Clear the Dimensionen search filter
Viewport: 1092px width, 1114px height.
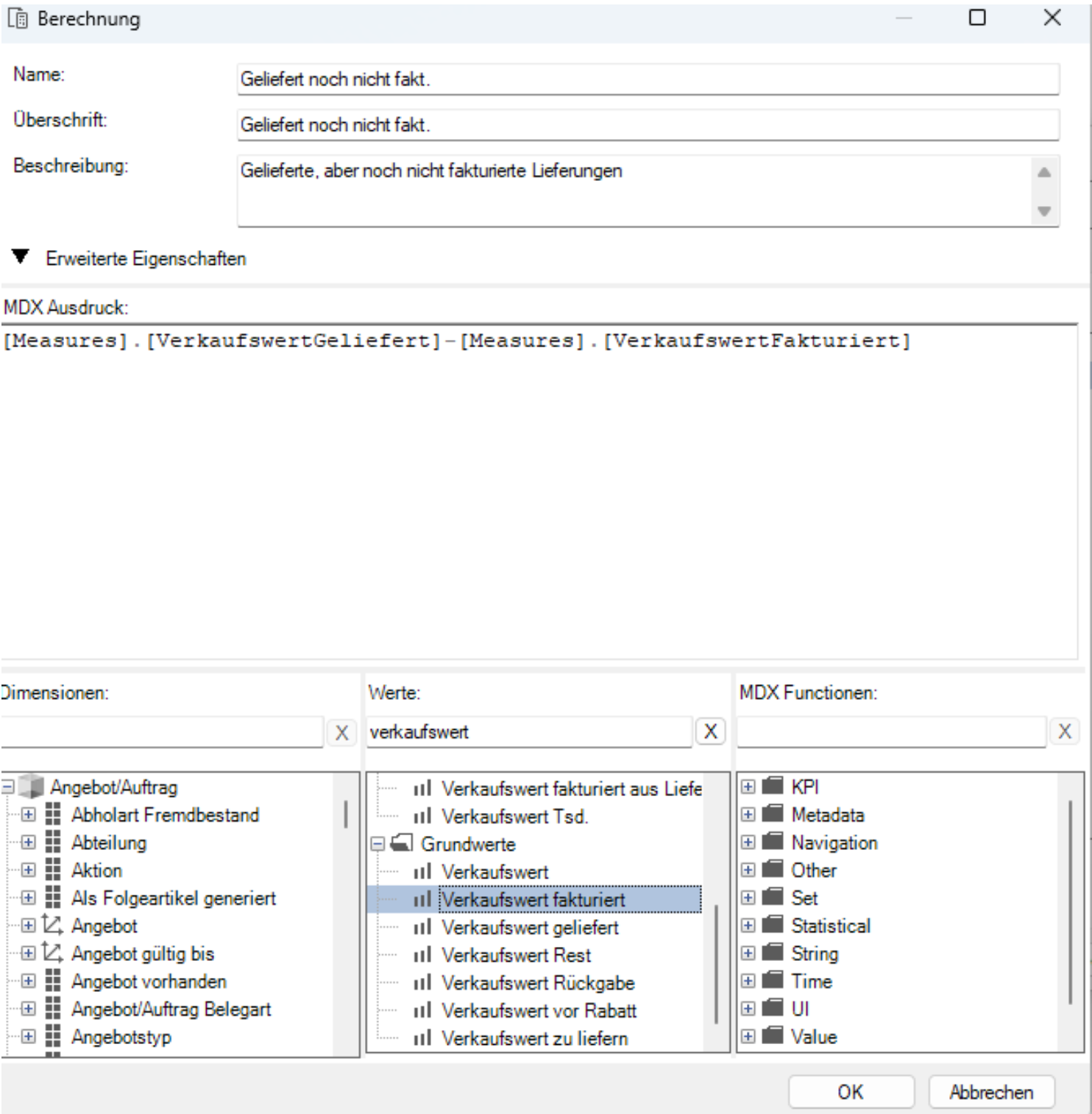coord(341,733)
